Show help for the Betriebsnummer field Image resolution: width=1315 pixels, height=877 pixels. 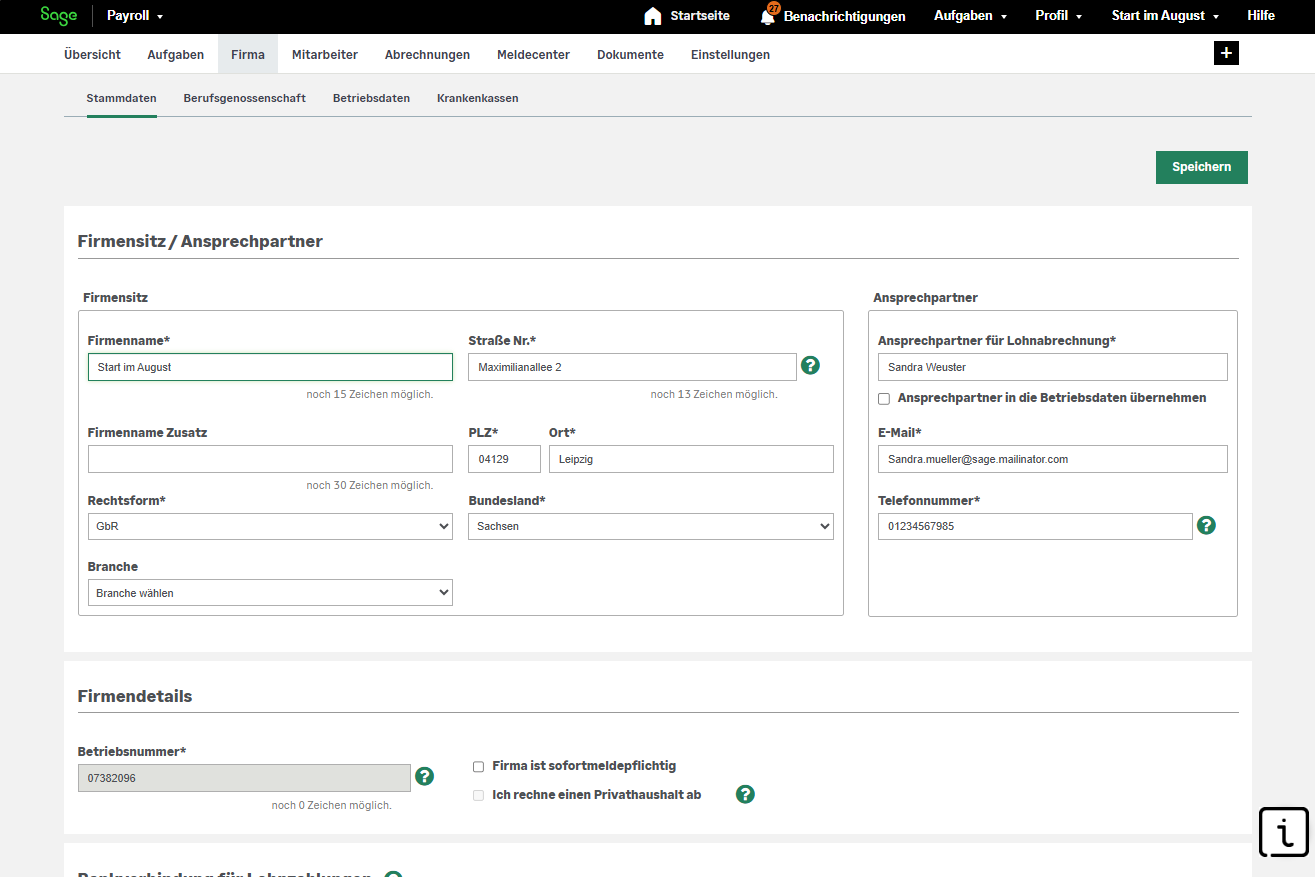[x=425, y=776]
